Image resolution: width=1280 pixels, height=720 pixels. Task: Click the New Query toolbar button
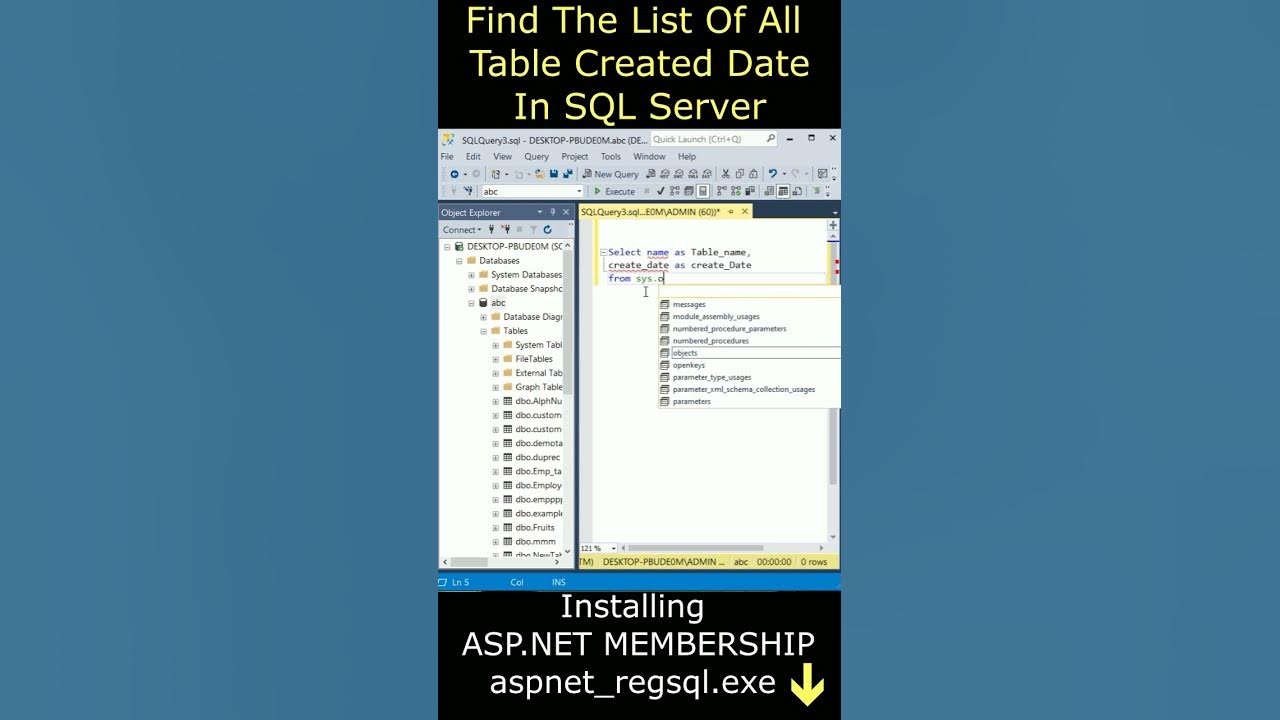(610, 174)
